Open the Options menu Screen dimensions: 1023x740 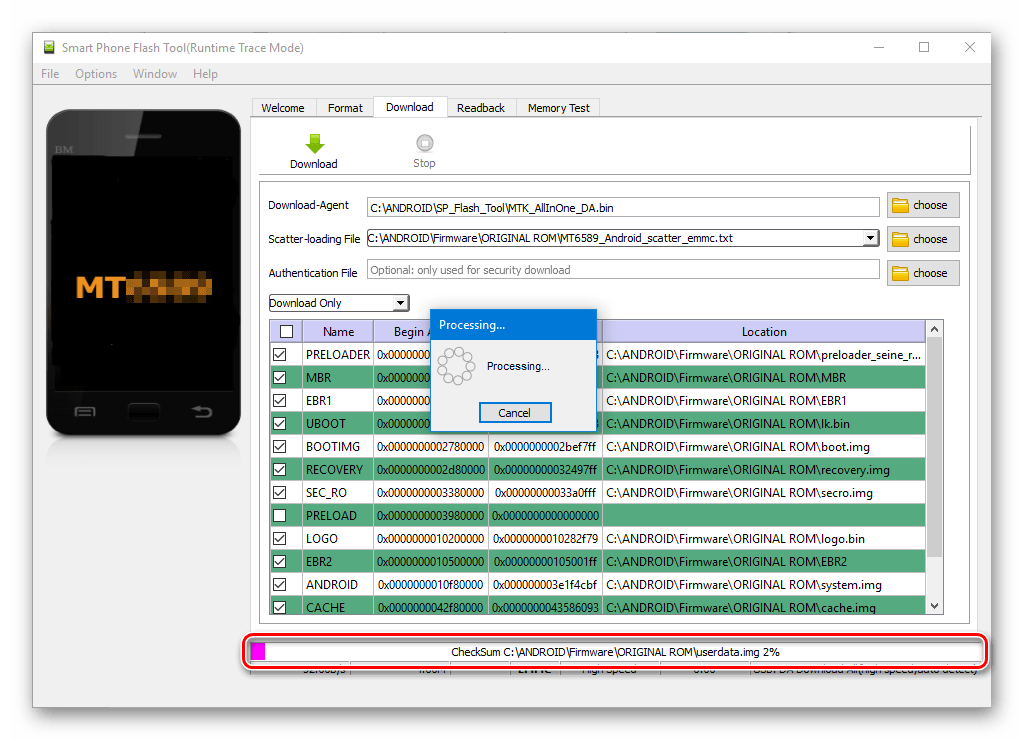96,74
